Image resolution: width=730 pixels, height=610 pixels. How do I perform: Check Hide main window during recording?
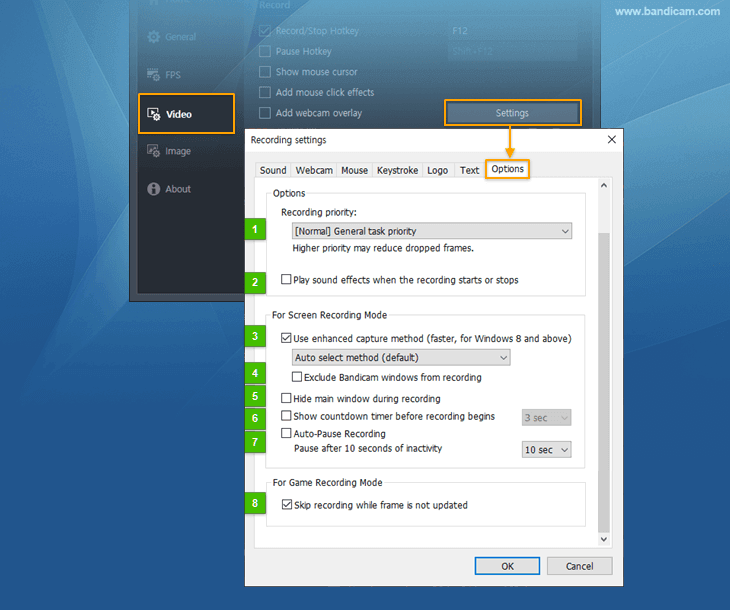tap(286, 398)
